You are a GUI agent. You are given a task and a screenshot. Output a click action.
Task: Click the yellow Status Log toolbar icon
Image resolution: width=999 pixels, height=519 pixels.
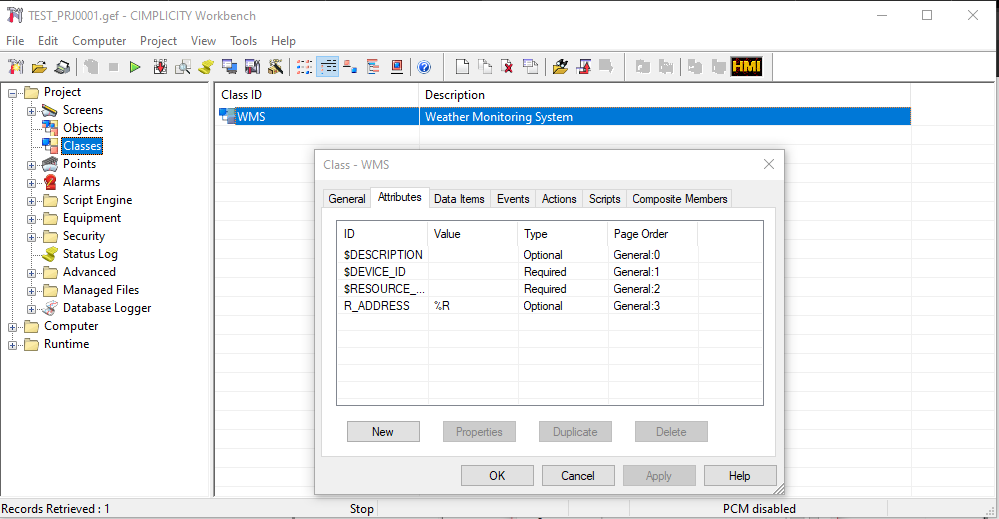pyautogui.click(x=206, y=67)
